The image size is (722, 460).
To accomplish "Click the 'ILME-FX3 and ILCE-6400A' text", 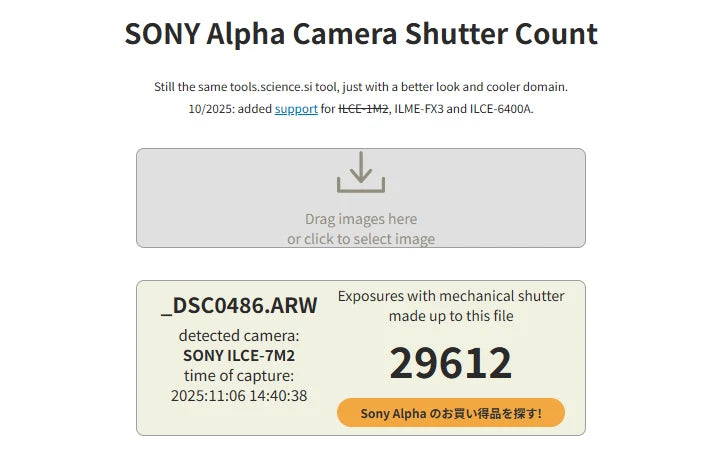I will click(x=464, y=108).
